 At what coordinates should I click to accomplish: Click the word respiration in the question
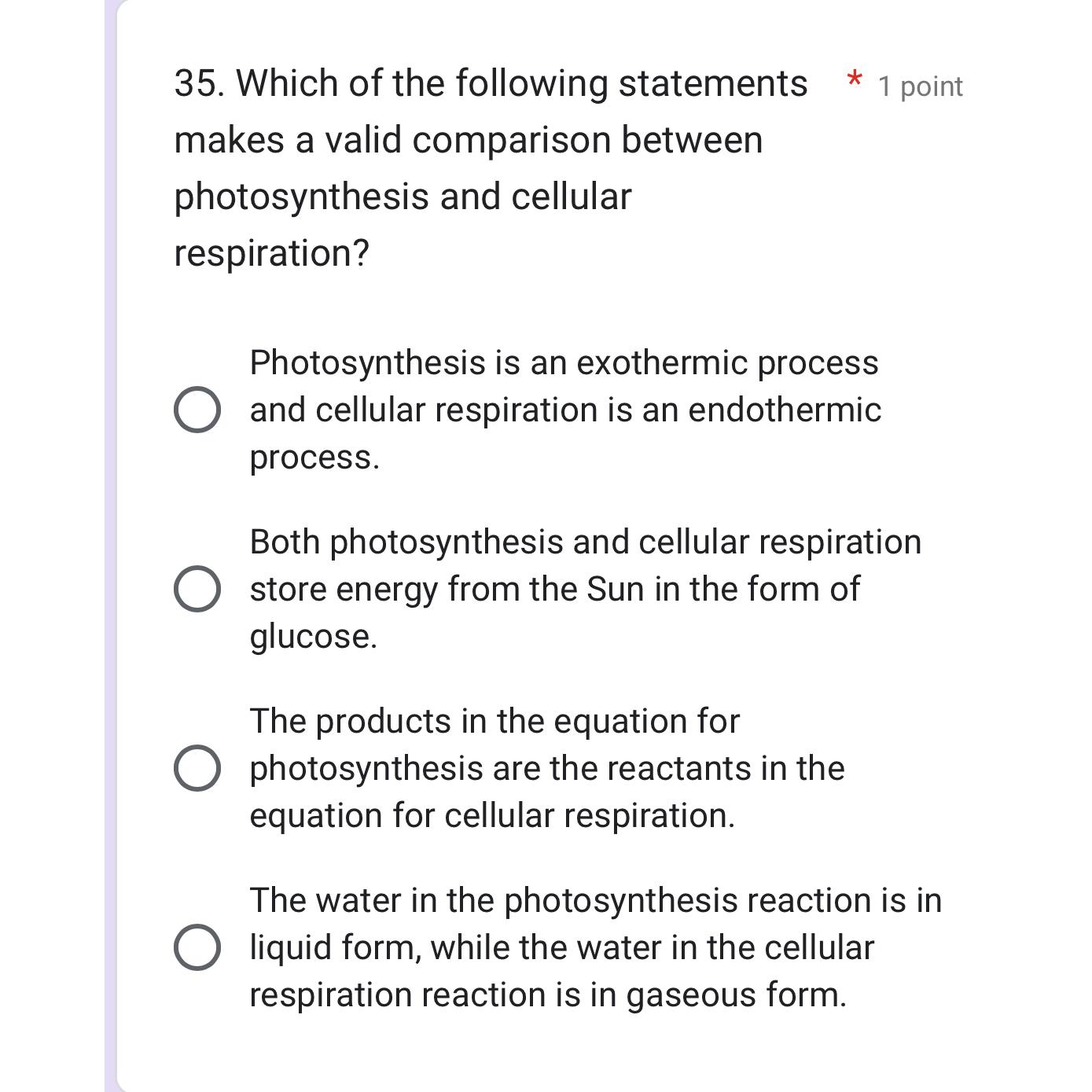pos(266,251)
